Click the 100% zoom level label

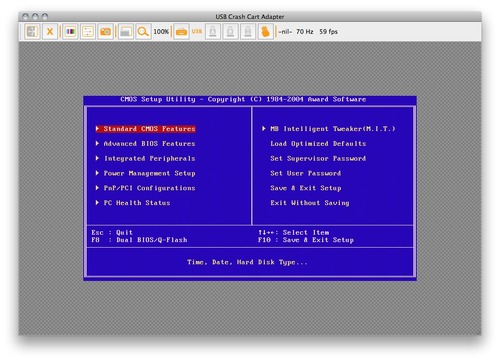pyautogui.click(x=161, y=32)
